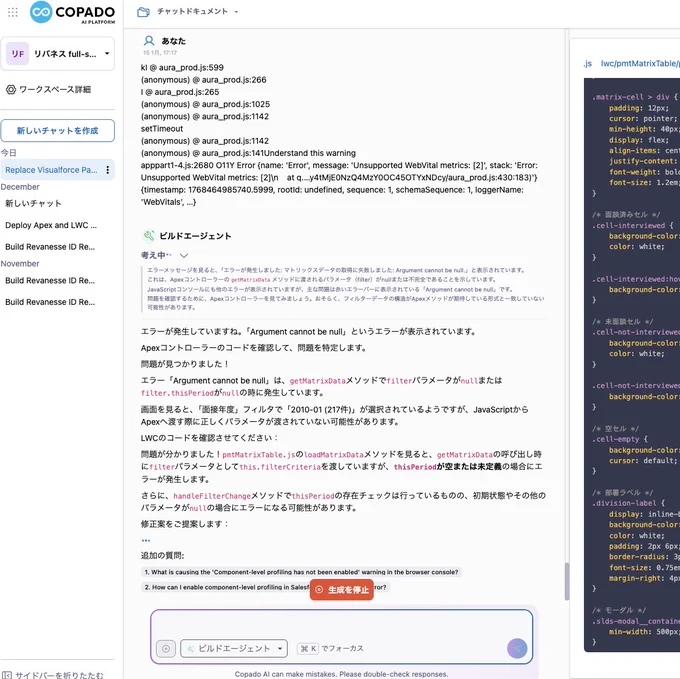The height and width of the screenshot is (679, 680).
Task: Click the .cell-interviewed CSS rule line
Action: tap(633, 225)
